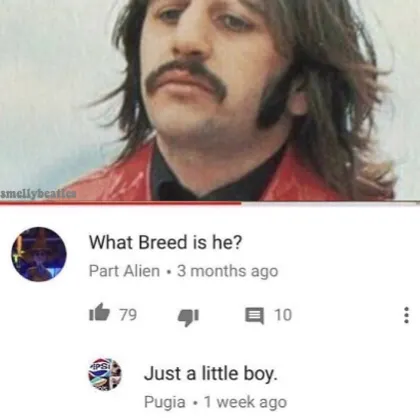Click the 10 replies count
This screenshot has height=420, width=420.
click(283, 315)
